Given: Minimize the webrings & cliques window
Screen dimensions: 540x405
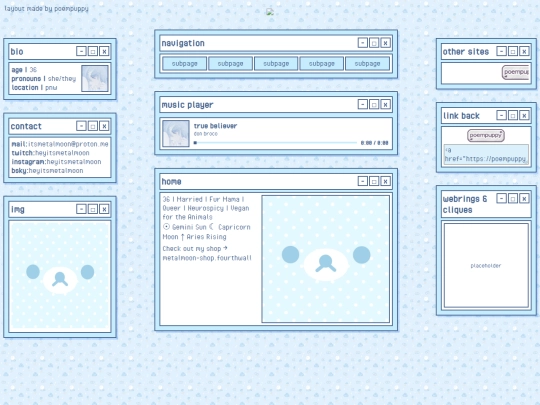Looking at the screenshot, I should point(501,198).
